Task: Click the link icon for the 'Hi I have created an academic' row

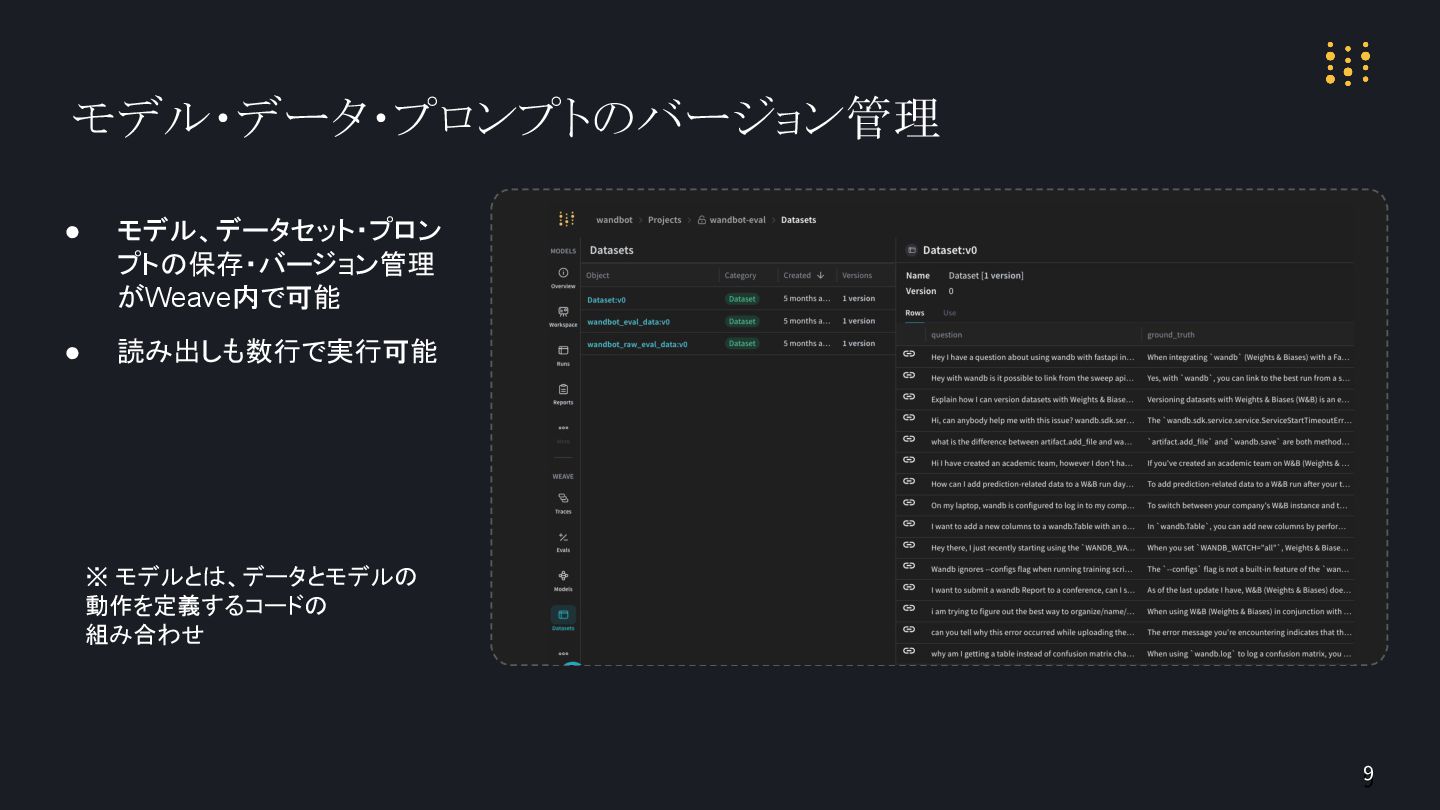Action: coord(909,460)
